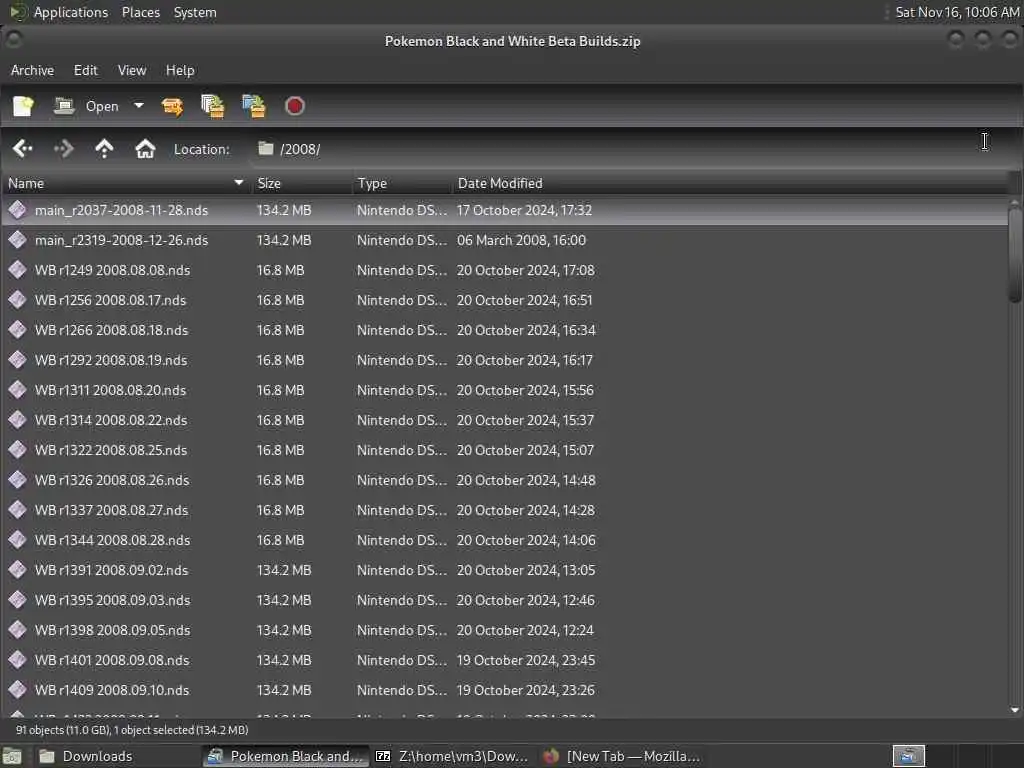Click the Add folder to archive icon
This screenshot has height=768, width=1024.
point(254,106)
